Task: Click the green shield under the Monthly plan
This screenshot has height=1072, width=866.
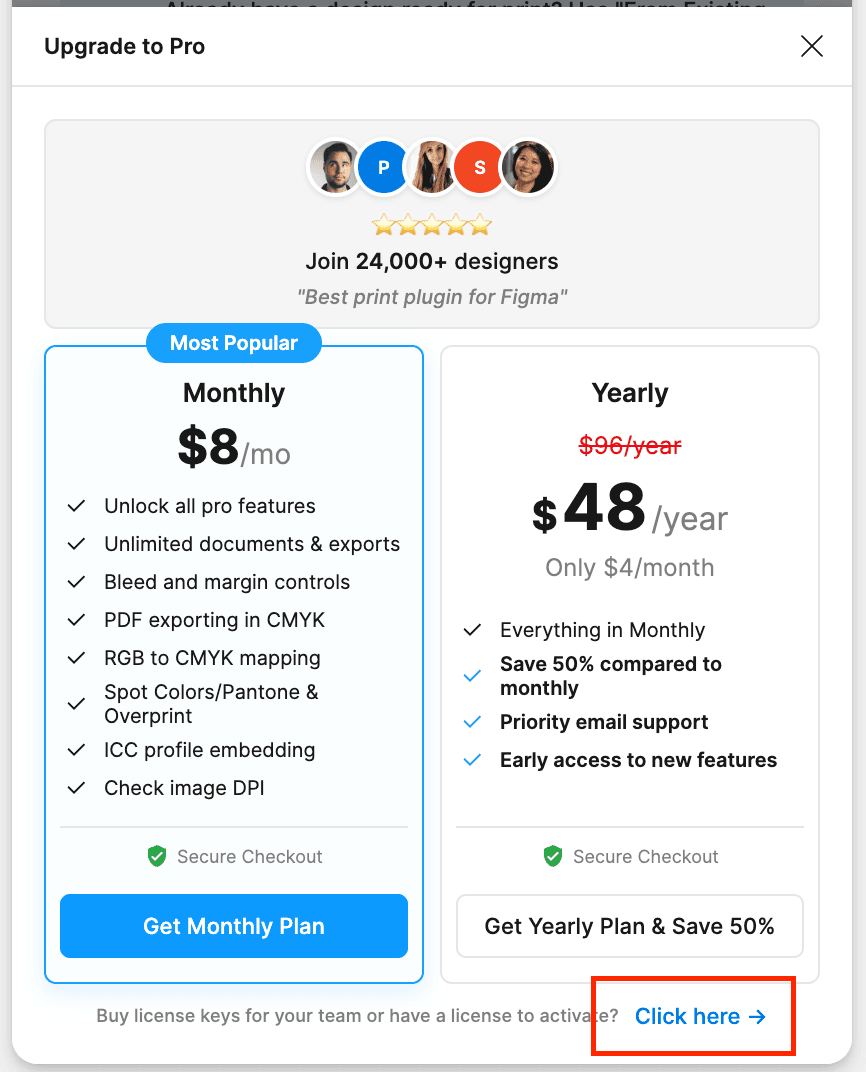Action: pyautogui.click(x=157, y=856)
